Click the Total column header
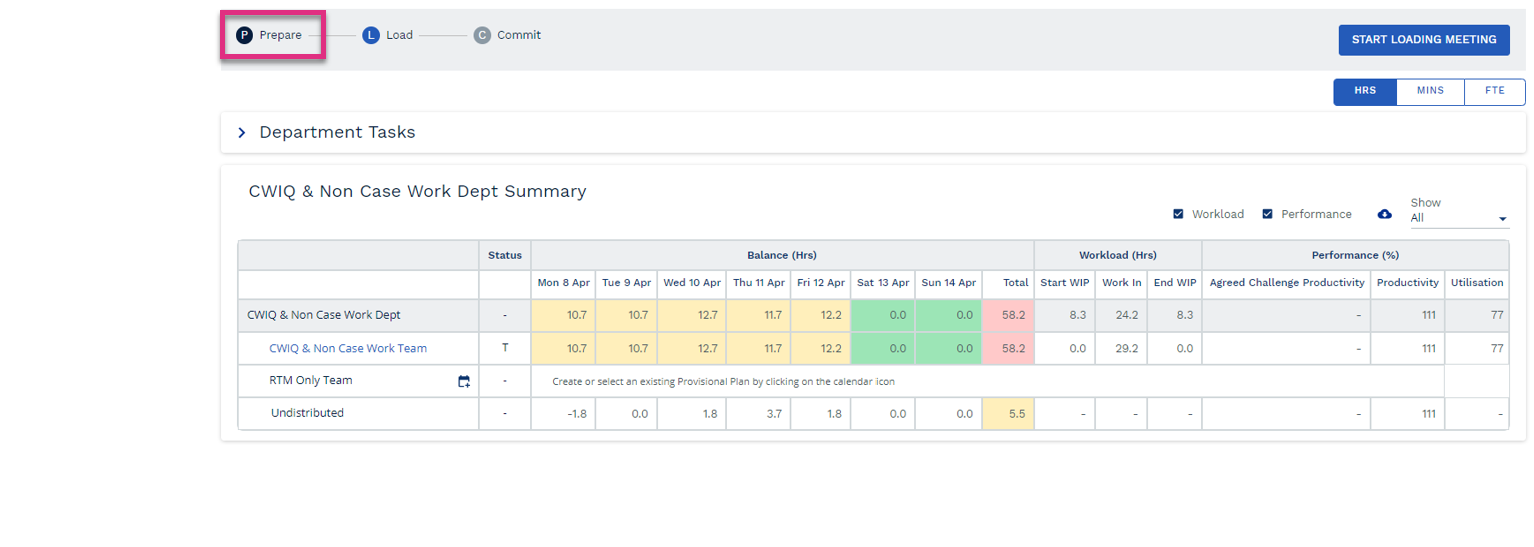 (1008, 283)
